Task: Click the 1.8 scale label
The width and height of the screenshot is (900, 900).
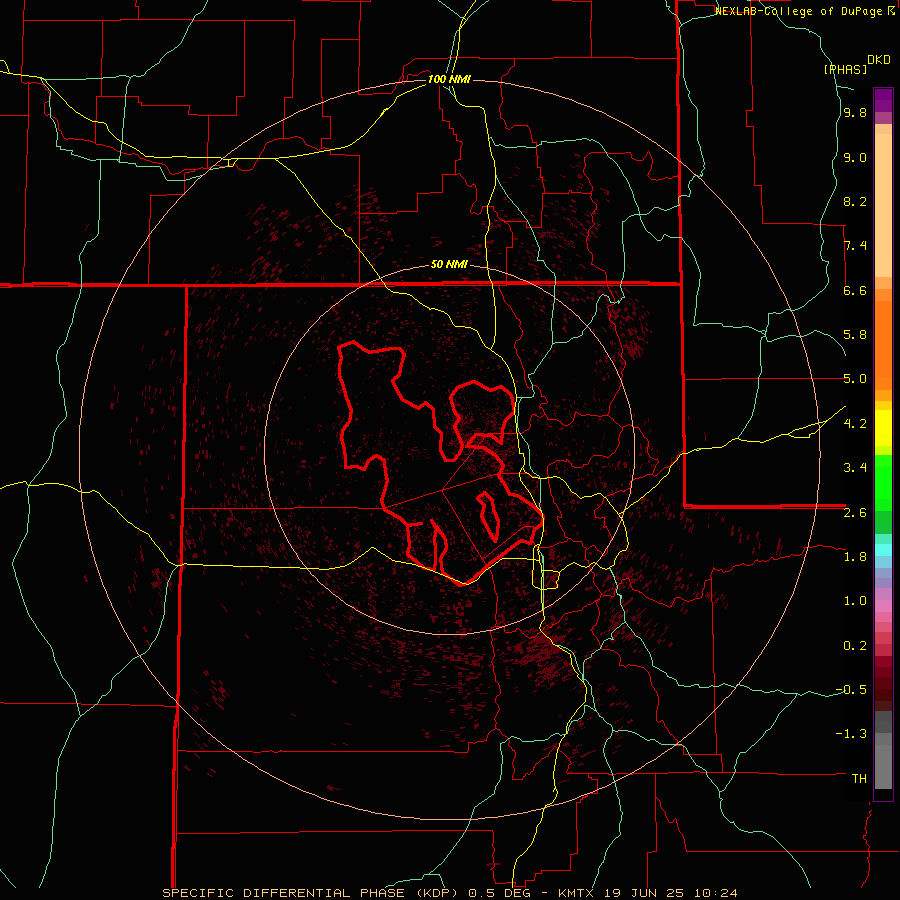Action: click(855, 557)
